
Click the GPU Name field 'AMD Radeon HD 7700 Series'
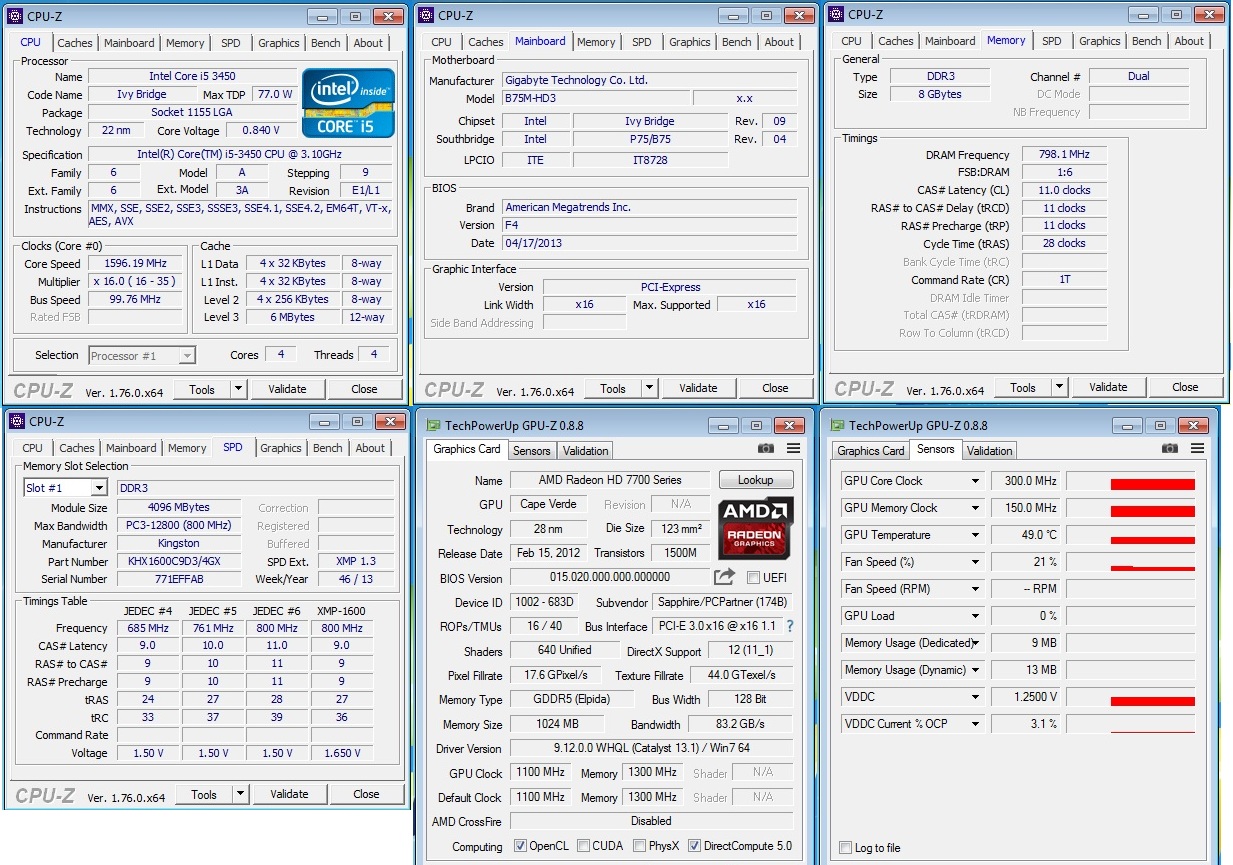(x=610, y=480)
